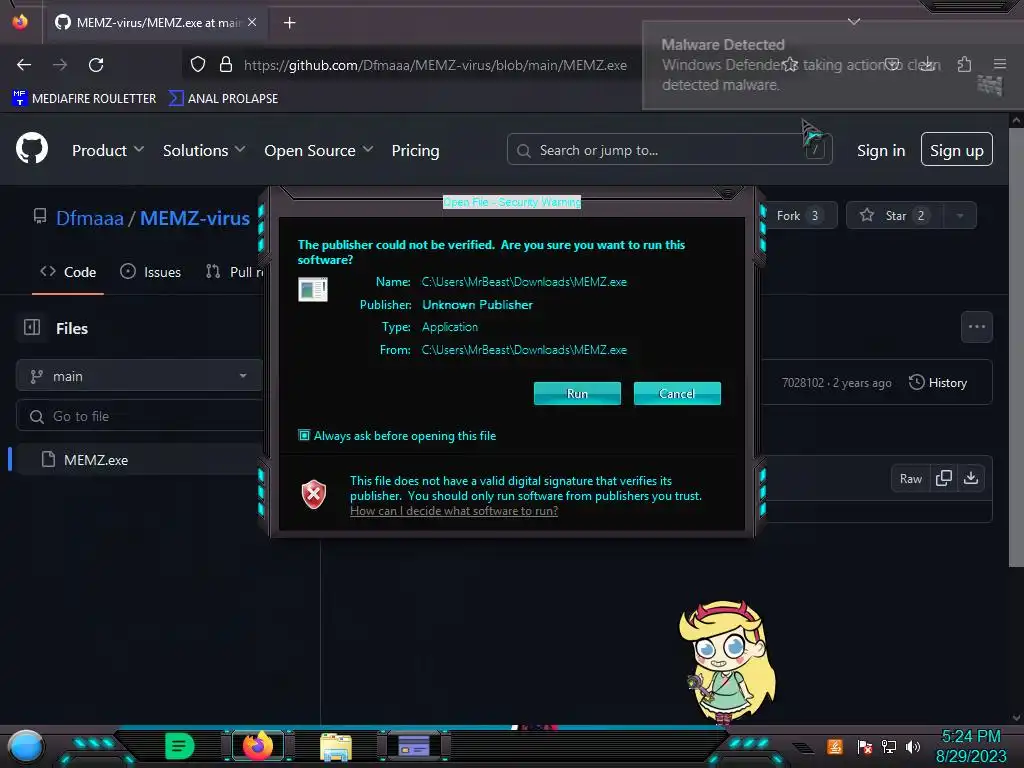This screenshot has width=1024, height=768.
Task: Click the purple window app in taskbar
Action: pos(413,746)
